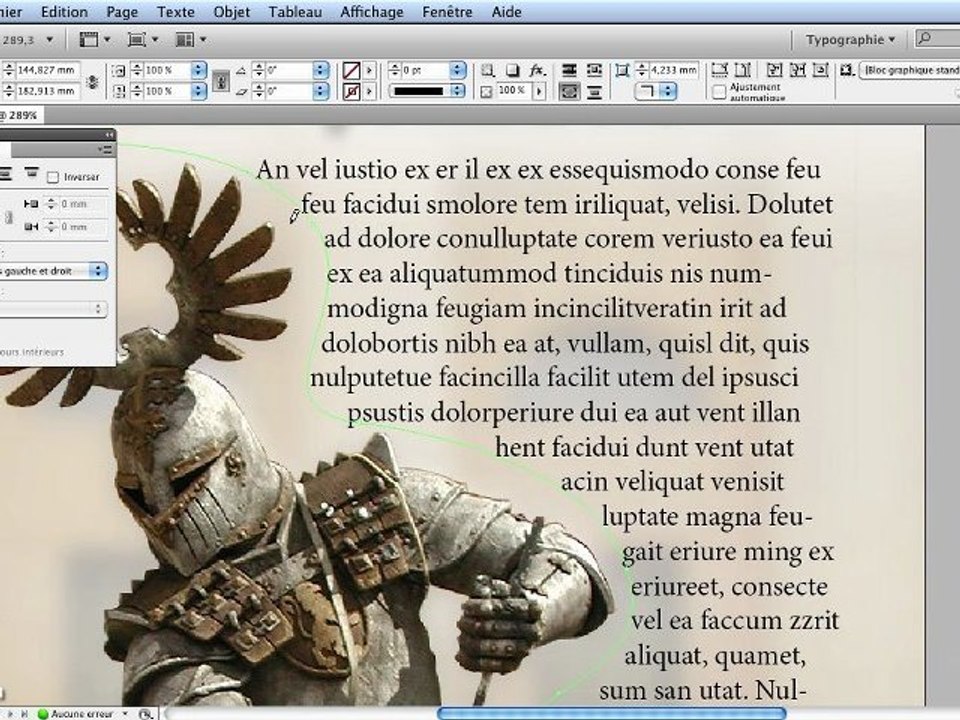Open the text wrap panel options menu
Viewport: 960px width, 720px height.
(x=105, y=149)
